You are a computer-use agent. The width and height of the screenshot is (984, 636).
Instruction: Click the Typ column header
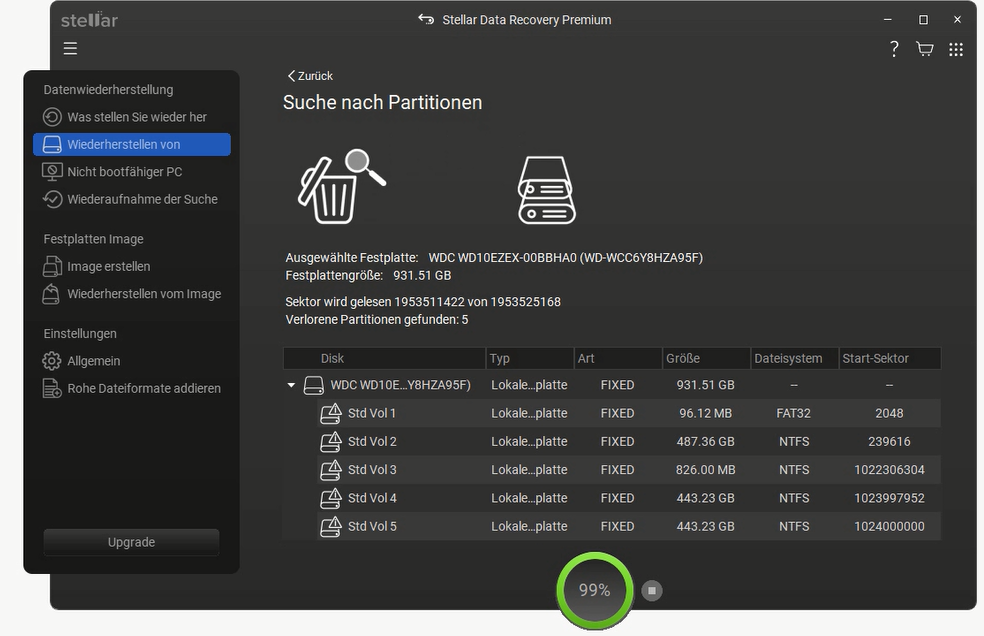530,358
